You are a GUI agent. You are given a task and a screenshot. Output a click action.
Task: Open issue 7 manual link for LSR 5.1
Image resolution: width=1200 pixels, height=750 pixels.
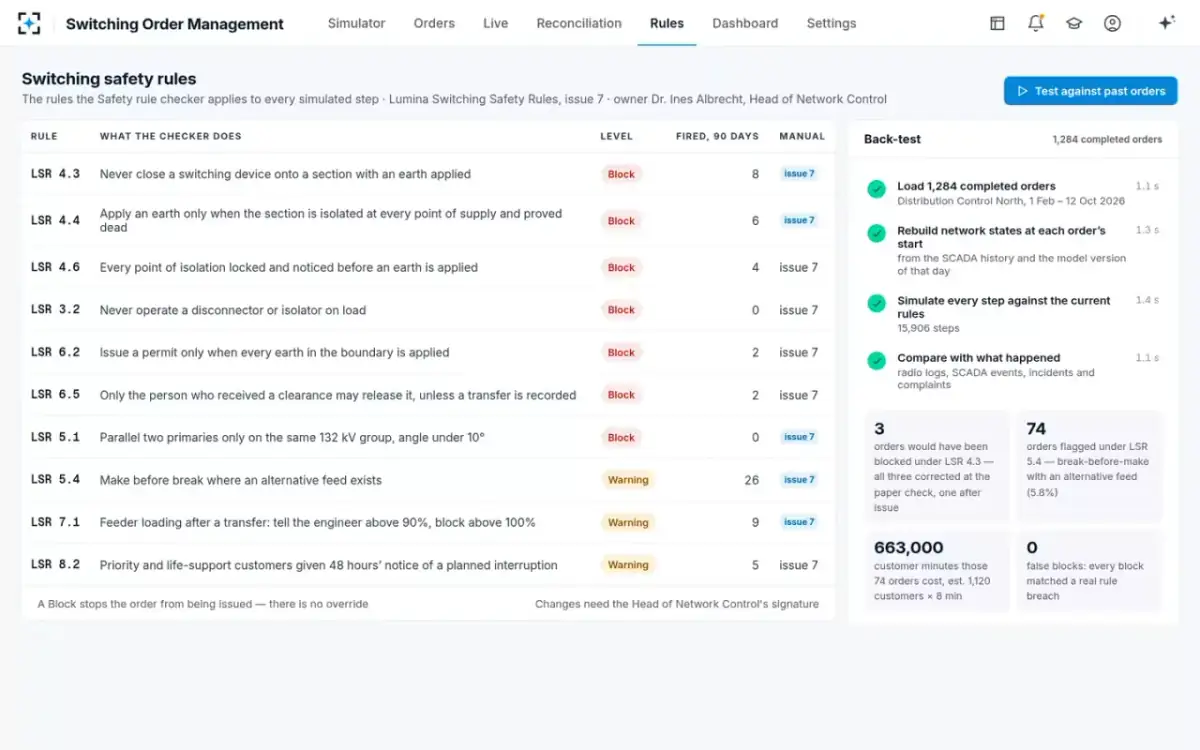click(799, 437)
